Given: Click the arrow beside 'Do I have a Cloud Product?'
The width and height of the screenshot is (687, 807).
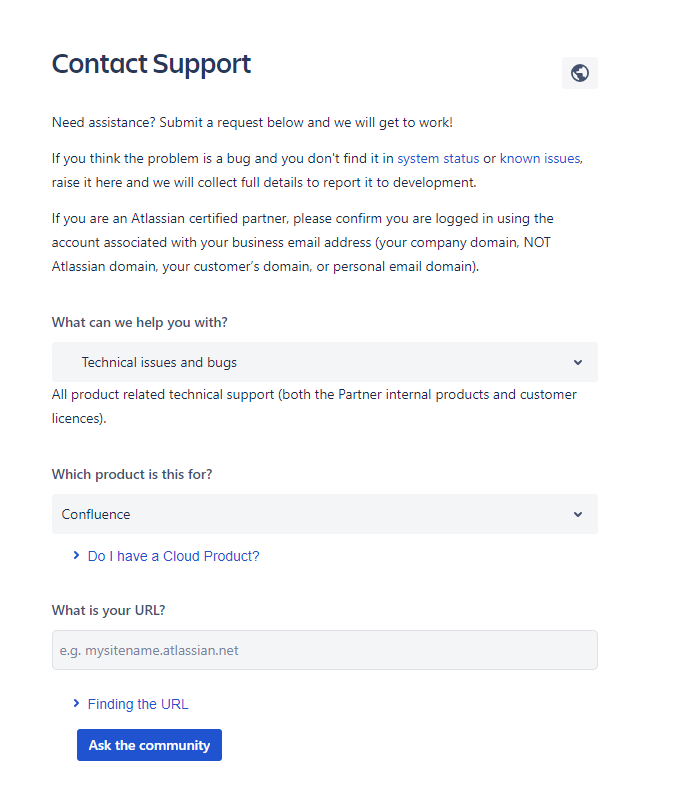Looking at the screenshot, I should pos(76,555).
